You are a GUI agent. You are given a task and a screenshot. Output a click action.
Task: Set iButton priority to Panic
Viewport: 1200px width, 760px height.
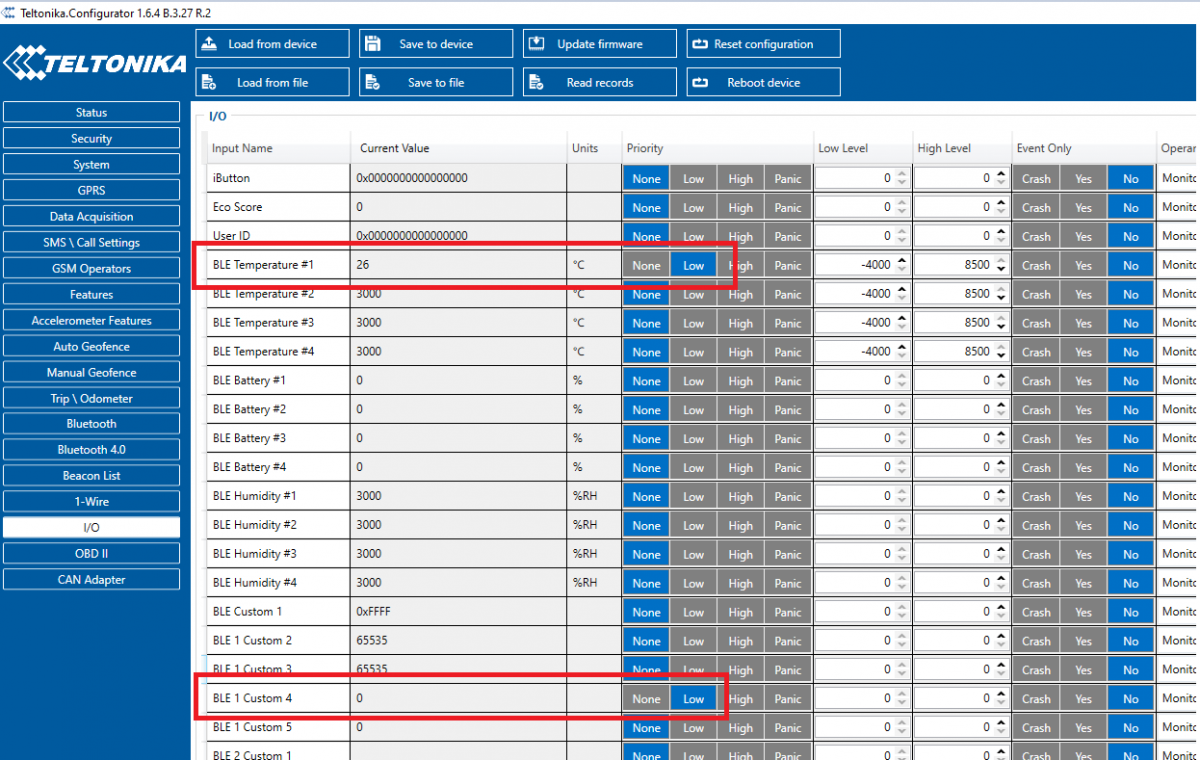click(x=788, y=179)
